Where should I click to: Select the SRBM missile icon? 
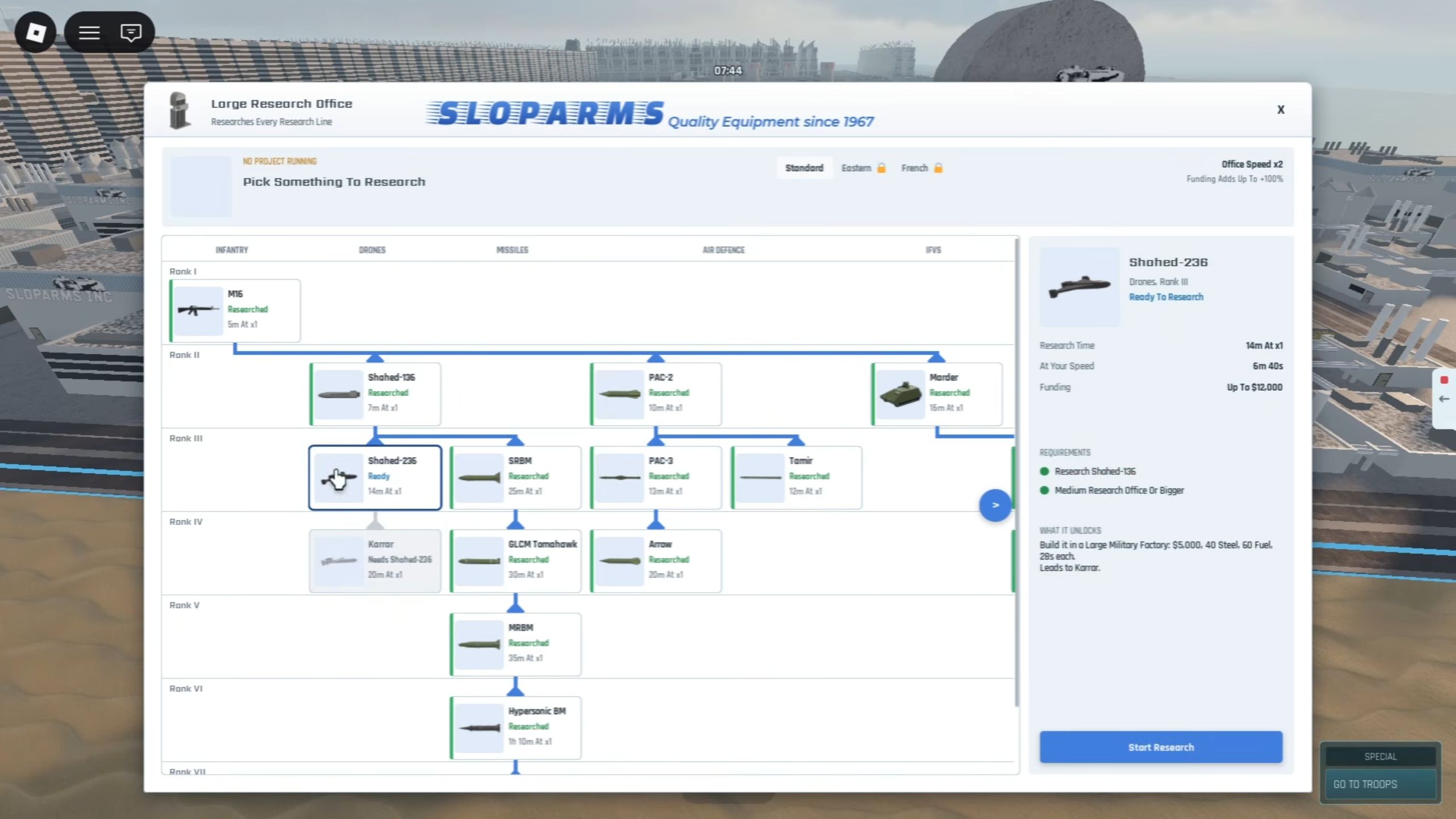pyautogui.click(x=479, y=478)
